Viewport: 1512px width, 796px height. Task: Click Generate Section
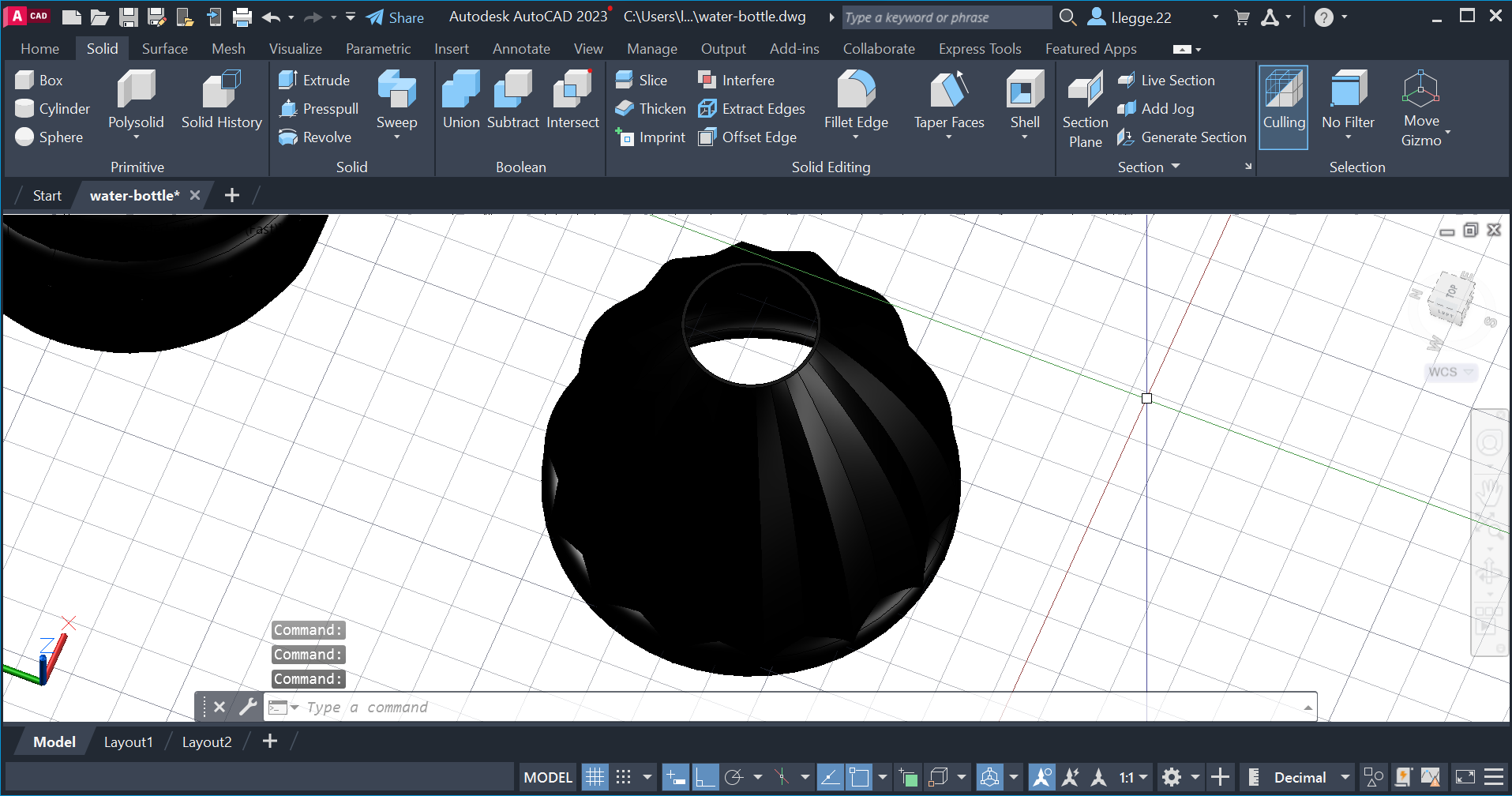(1182, 137)
